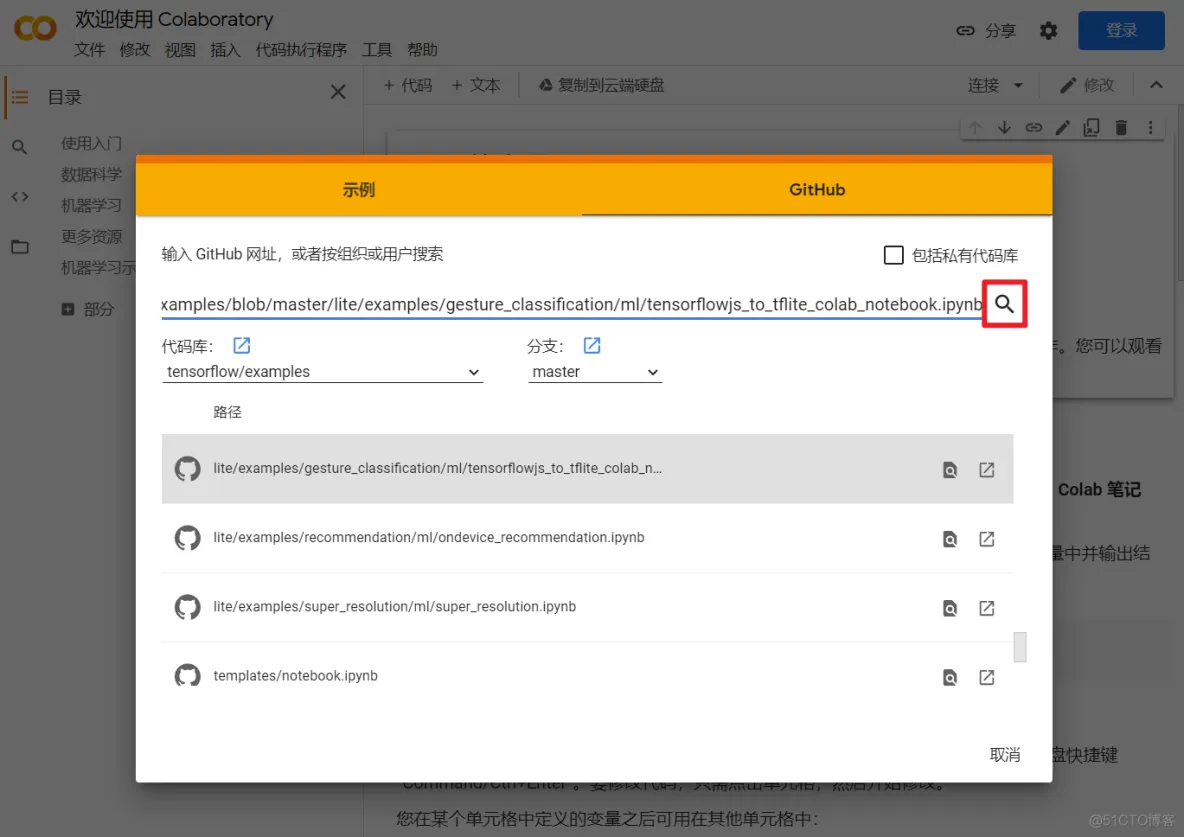This screenshot has width=1184, height=837.
Task: Preview super_resolution.ipynb with file search icon
Action: click(x=950, y=608)
